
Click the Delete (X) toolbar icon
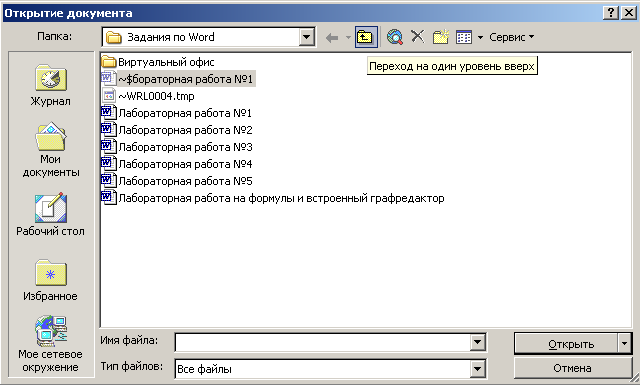417,37
